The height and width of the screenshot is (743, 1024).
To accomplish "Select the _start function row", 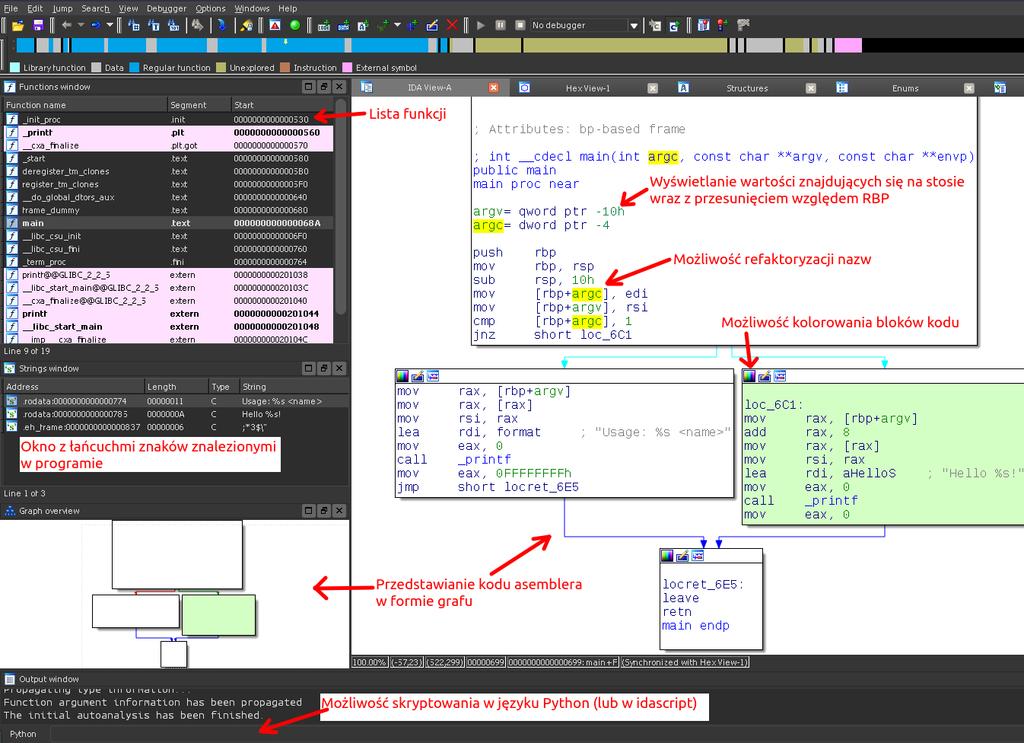I will 168,158.
